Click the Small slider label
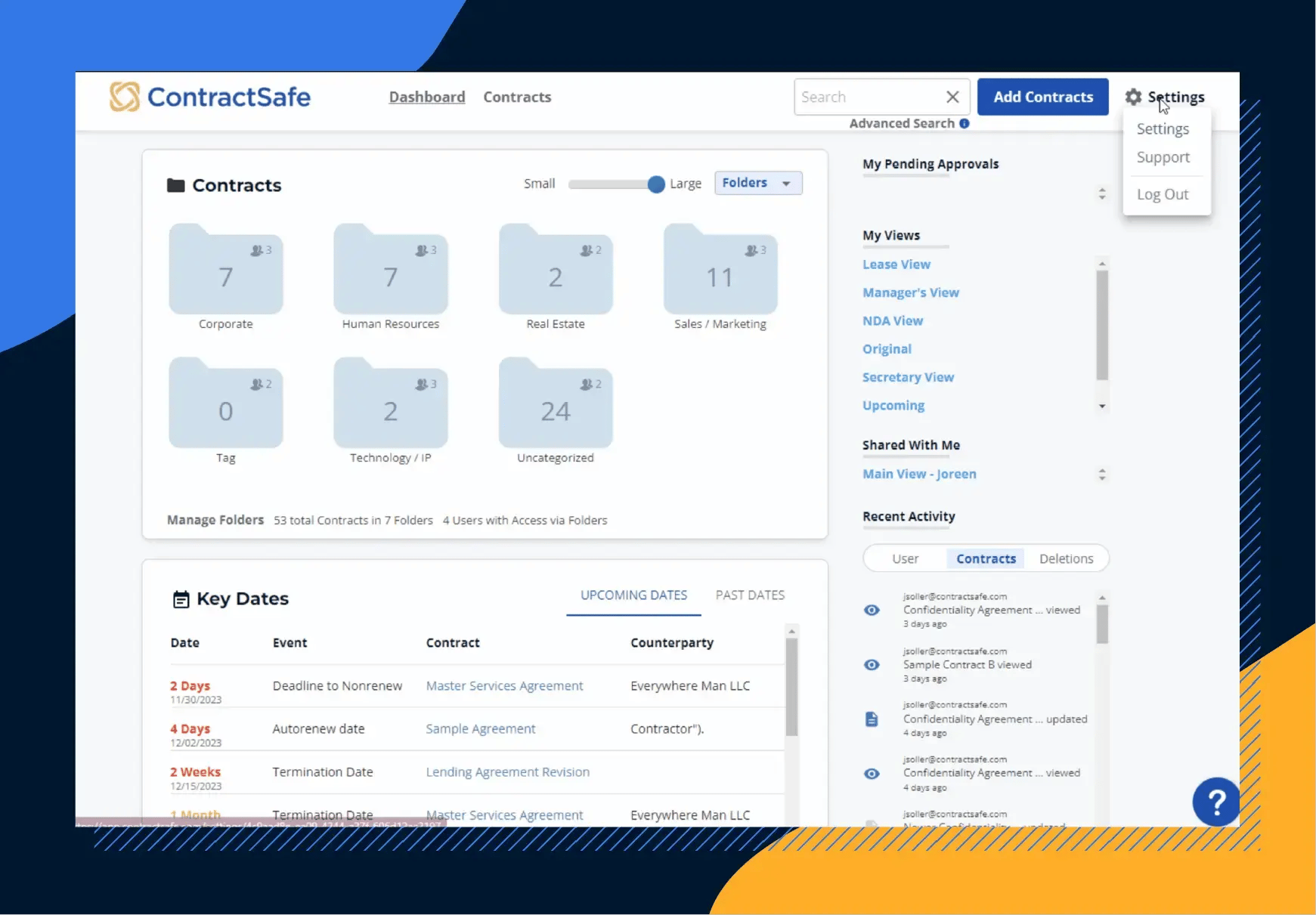The height and width of the screenshot is (915, 1316). tap(539, 184)
